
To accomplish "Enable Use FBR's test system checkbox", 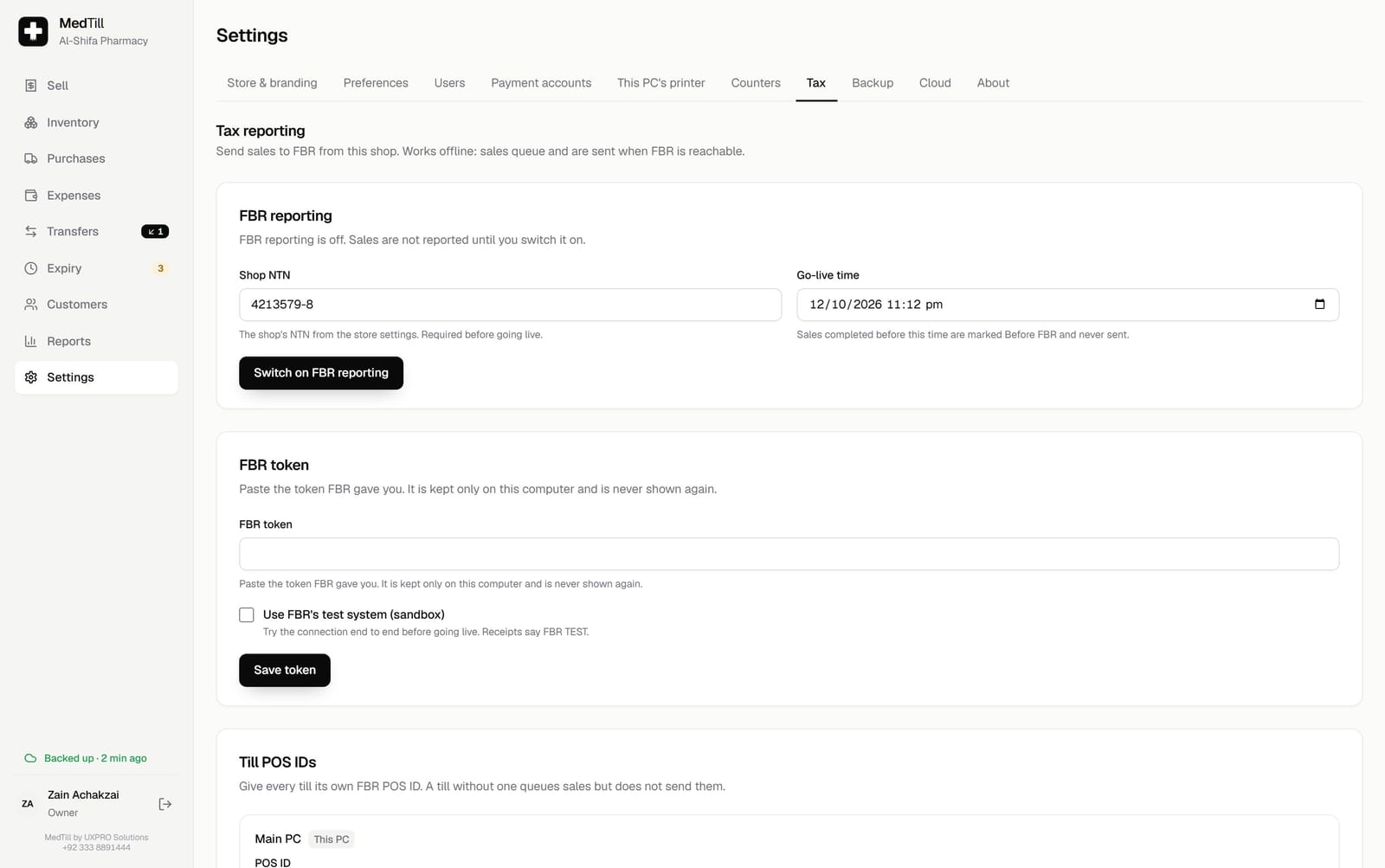I will [247, 615].
